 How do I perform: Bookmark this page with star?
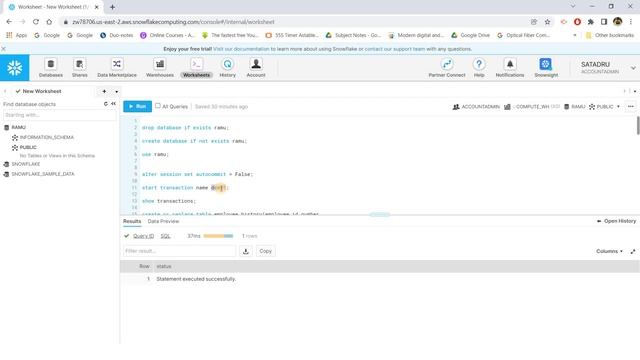click(x=547, y=22)
